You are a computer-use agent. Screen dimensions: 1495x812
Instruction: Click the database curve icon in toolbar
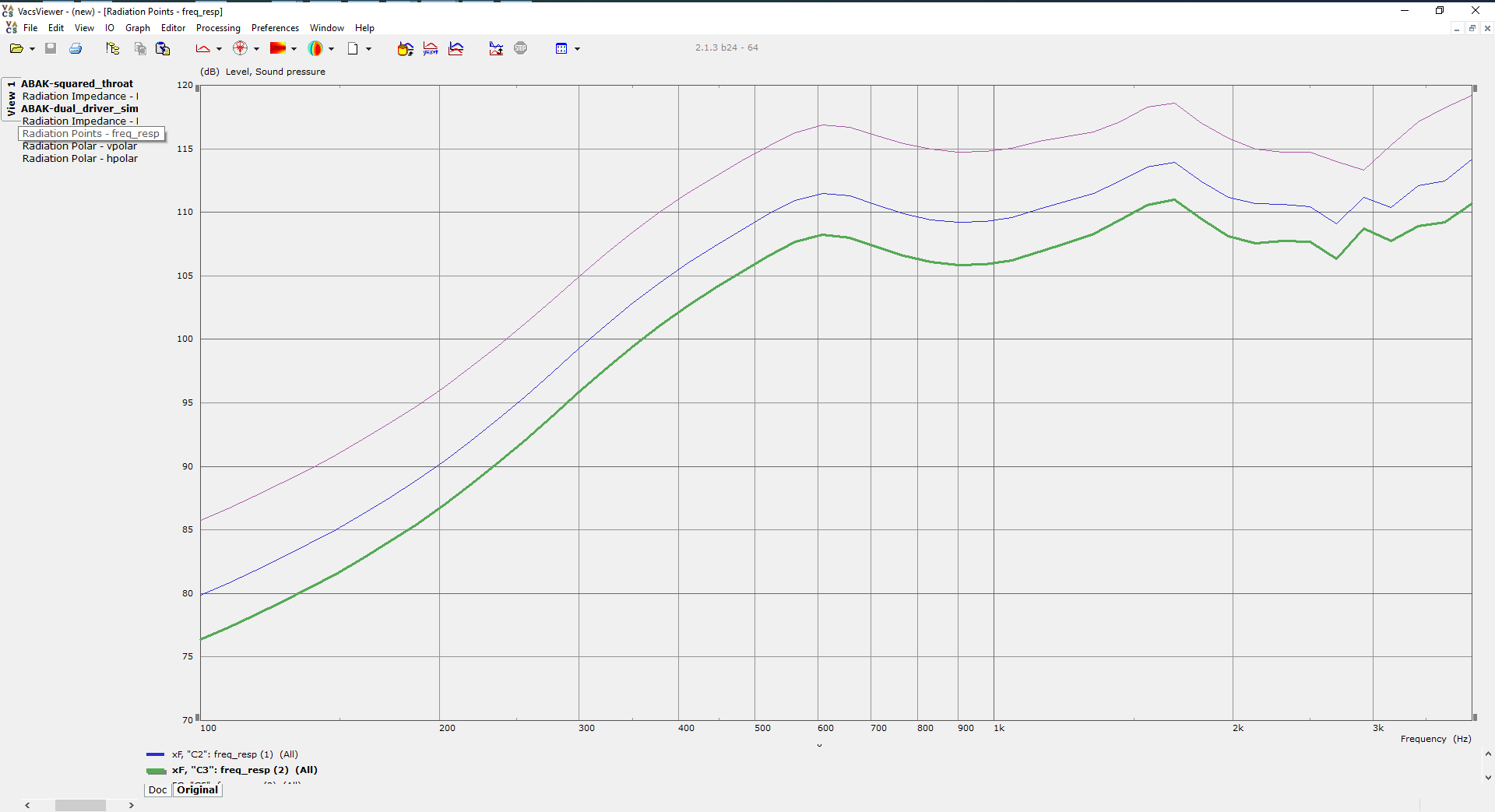(405, 48)
